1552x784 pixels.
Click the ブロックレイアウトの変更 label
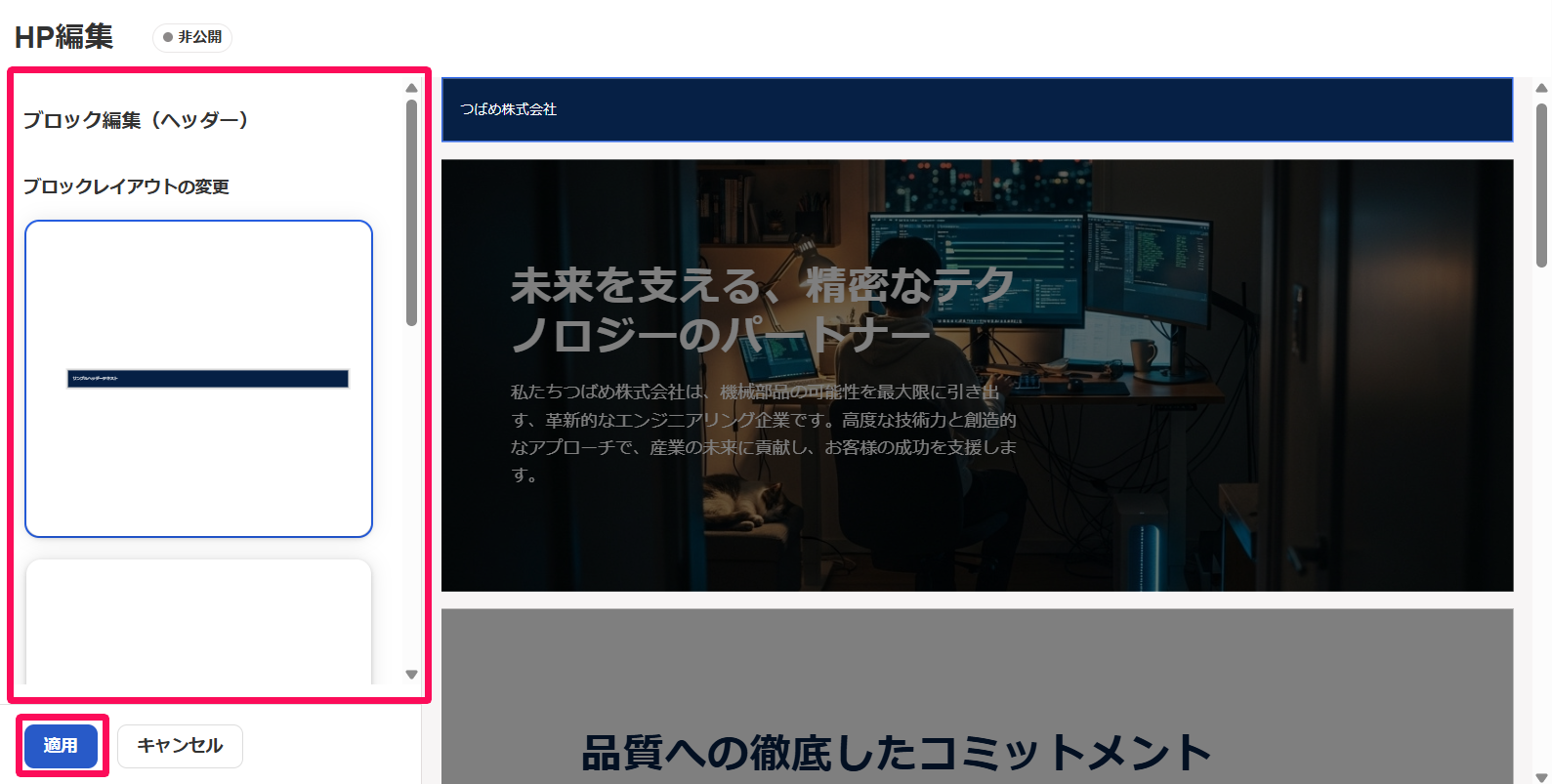coord(126,186)
